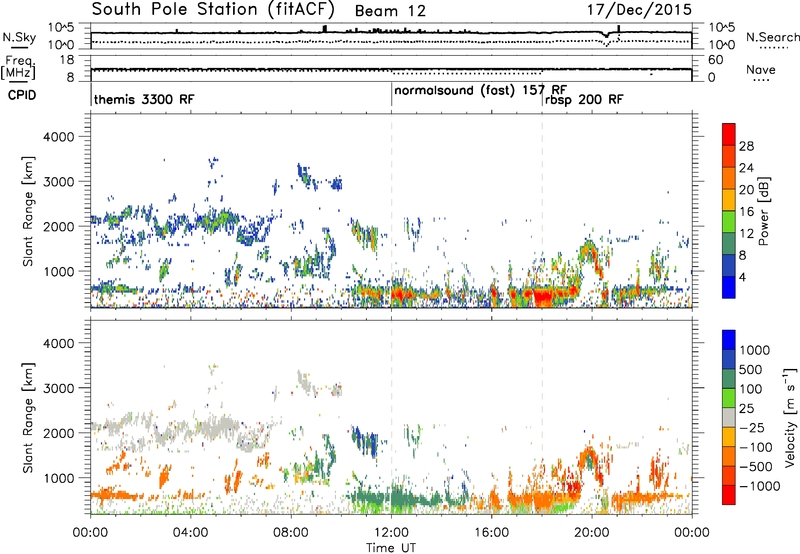Click the '12:00' time axis label
The image size is (800, 554).
[x=391, y=533]
